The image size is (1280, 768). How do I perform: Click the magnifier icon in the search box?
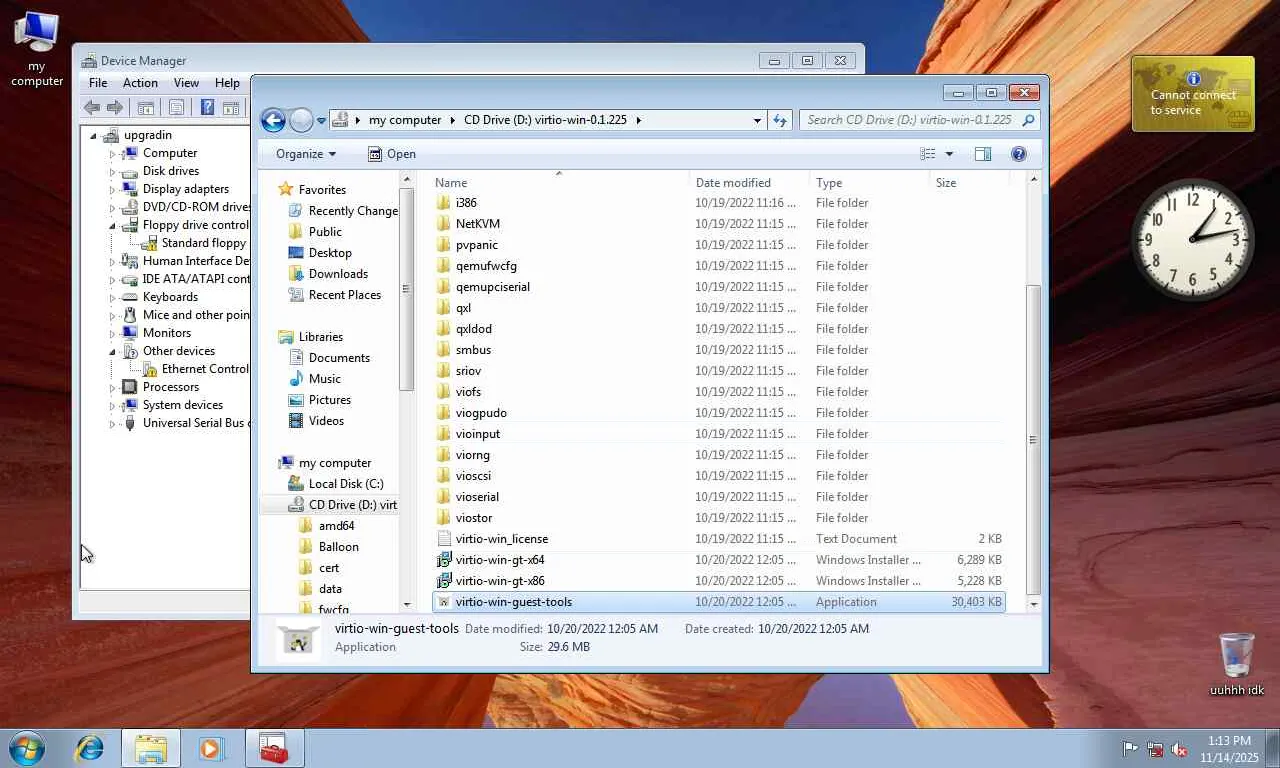point(1027,120)
